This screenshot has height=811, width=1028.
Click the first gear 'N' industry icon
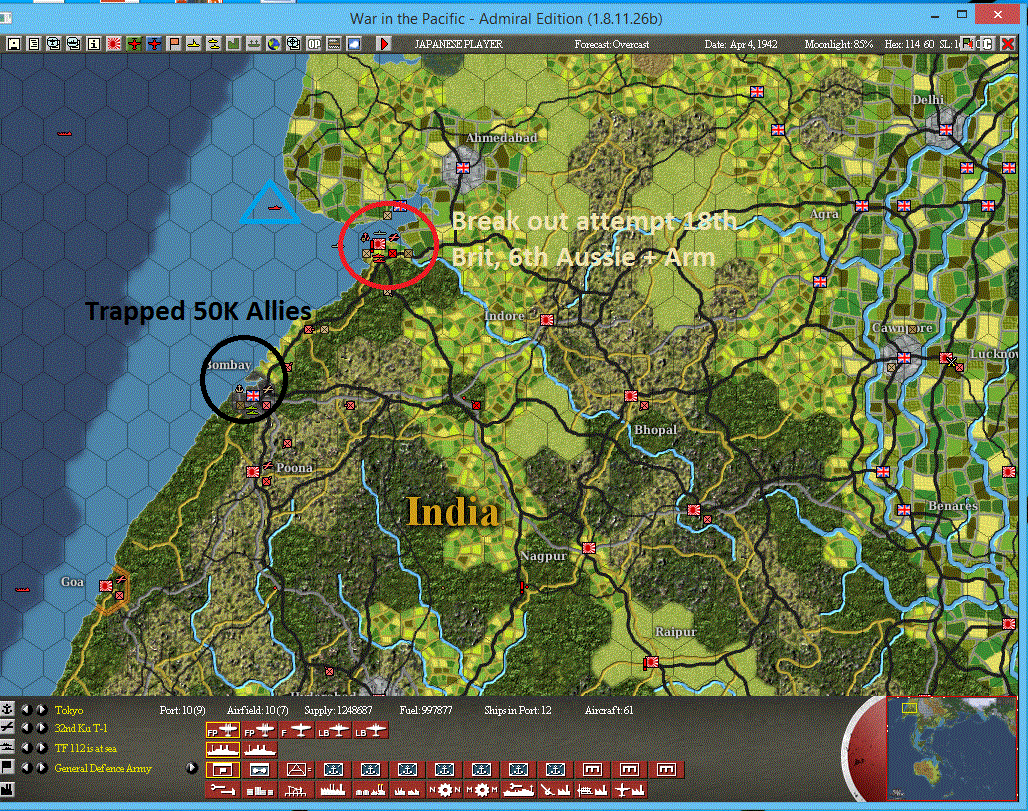[445, 790]
